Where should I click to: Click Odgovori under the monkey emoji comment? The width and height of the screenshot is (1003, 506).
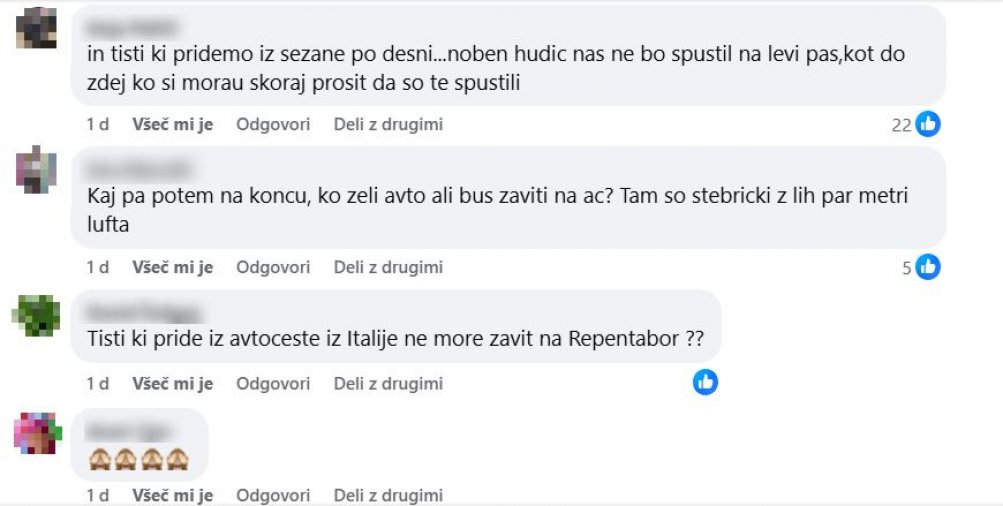tap(273, 496)
